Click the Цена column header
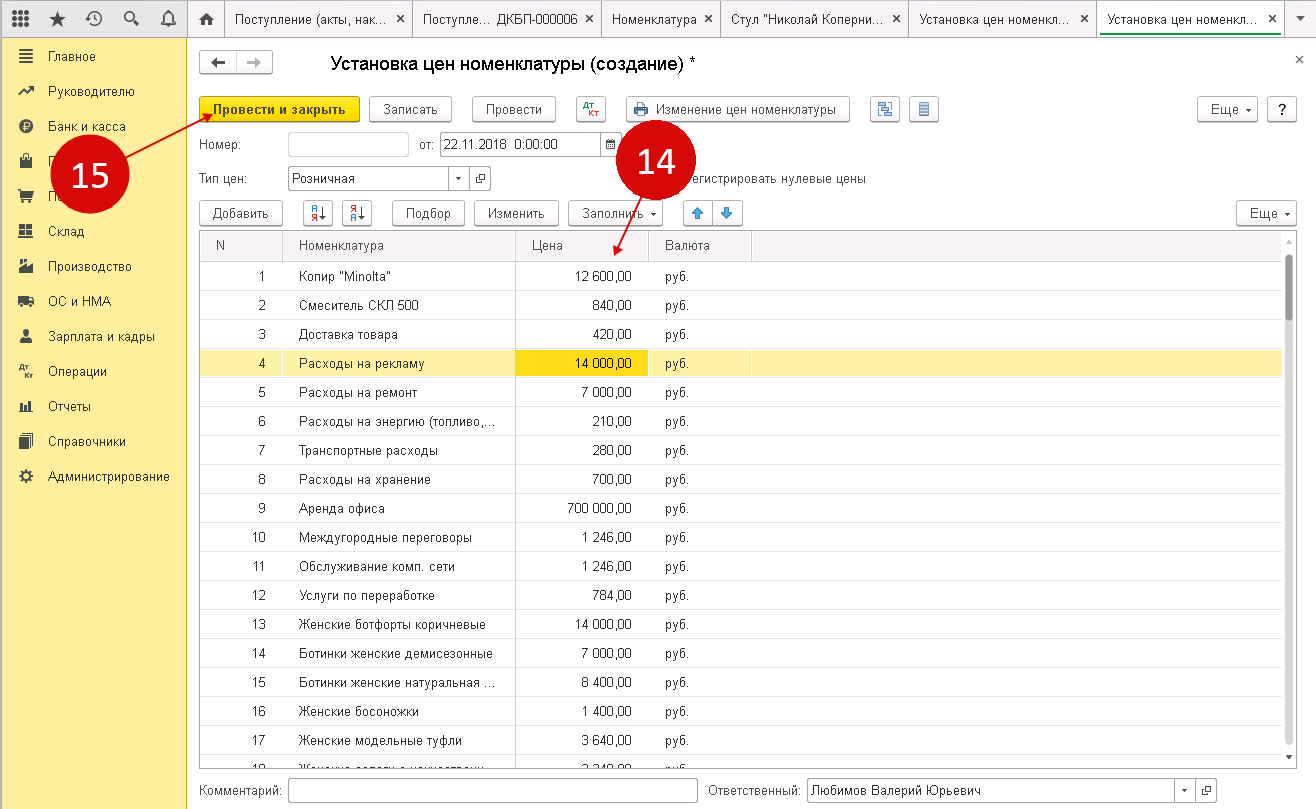The width and height of the screenshot is (1316, 809). [x=582, y=245]
